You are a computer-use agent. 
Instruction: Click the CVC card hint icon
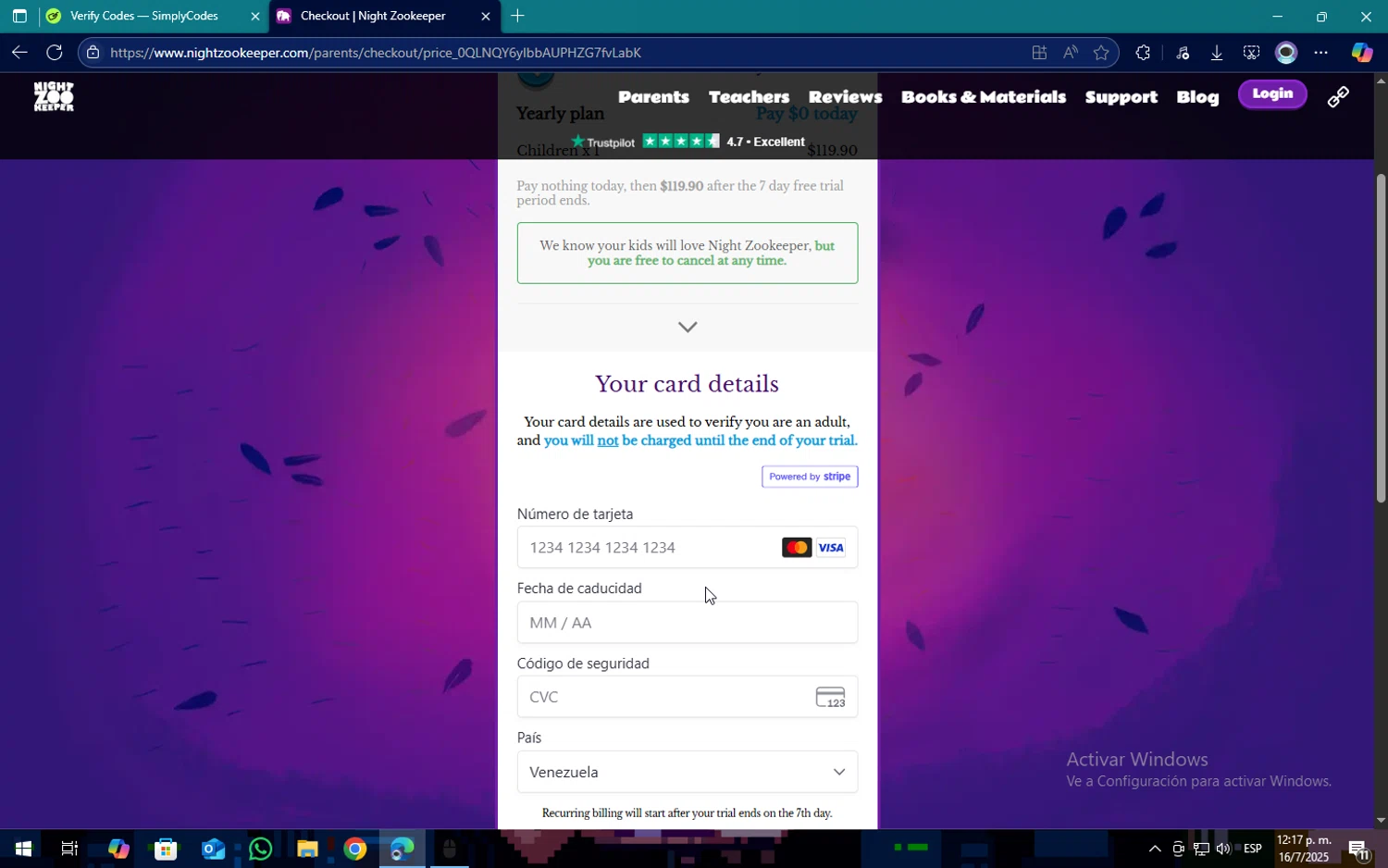830,697
